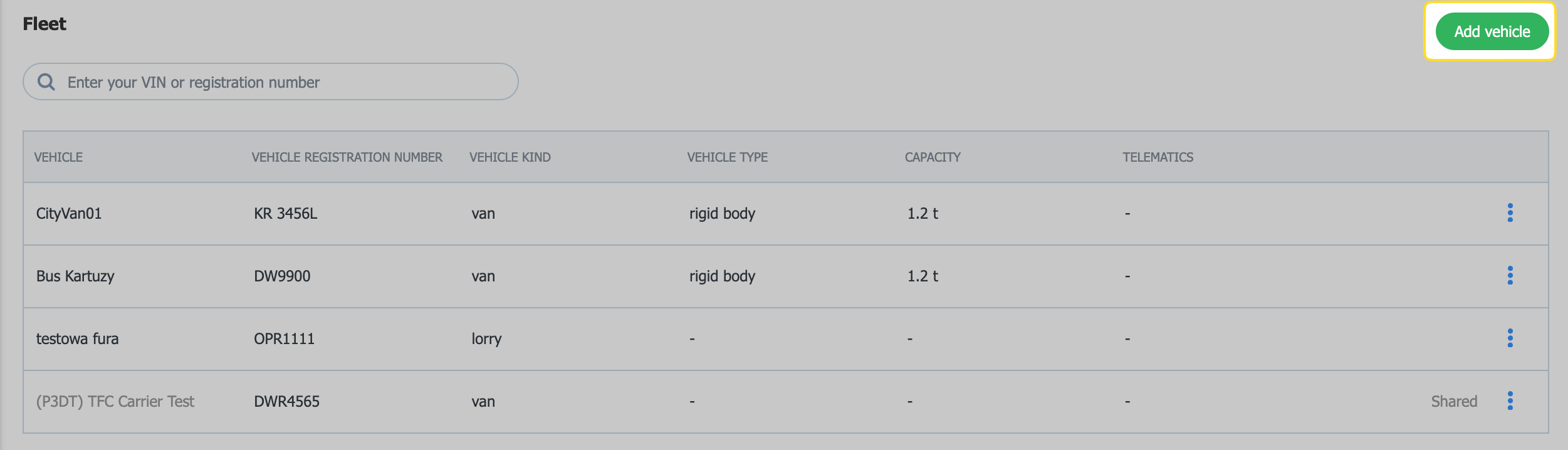Open the three-dot menu for CityVan01
The image size is (1568, 450).
coord(1510,213)
